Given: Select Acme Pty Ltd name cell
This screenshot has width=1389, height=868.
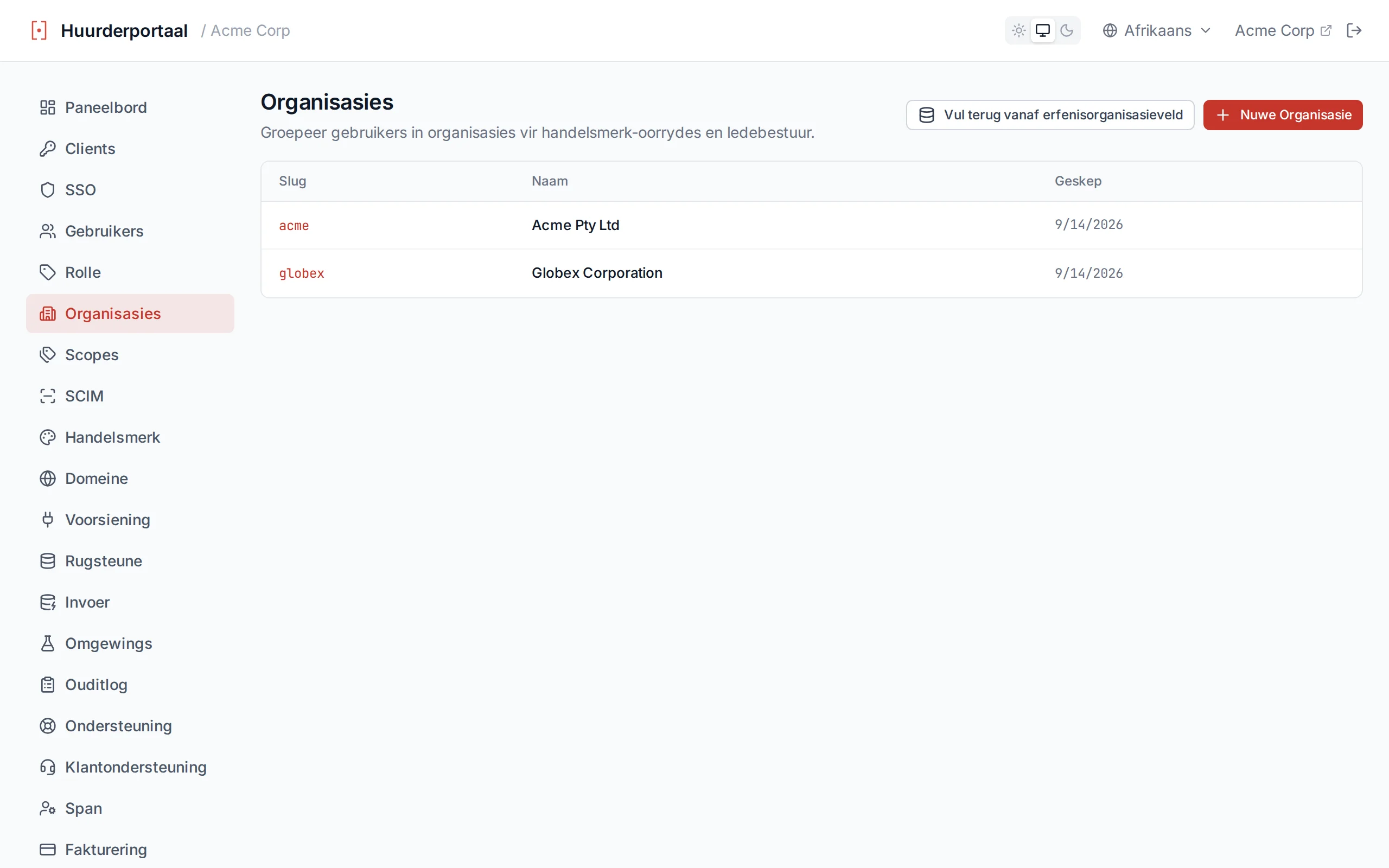Looking at the screenshot, I should pyautogui.click(x=575, y=225).
